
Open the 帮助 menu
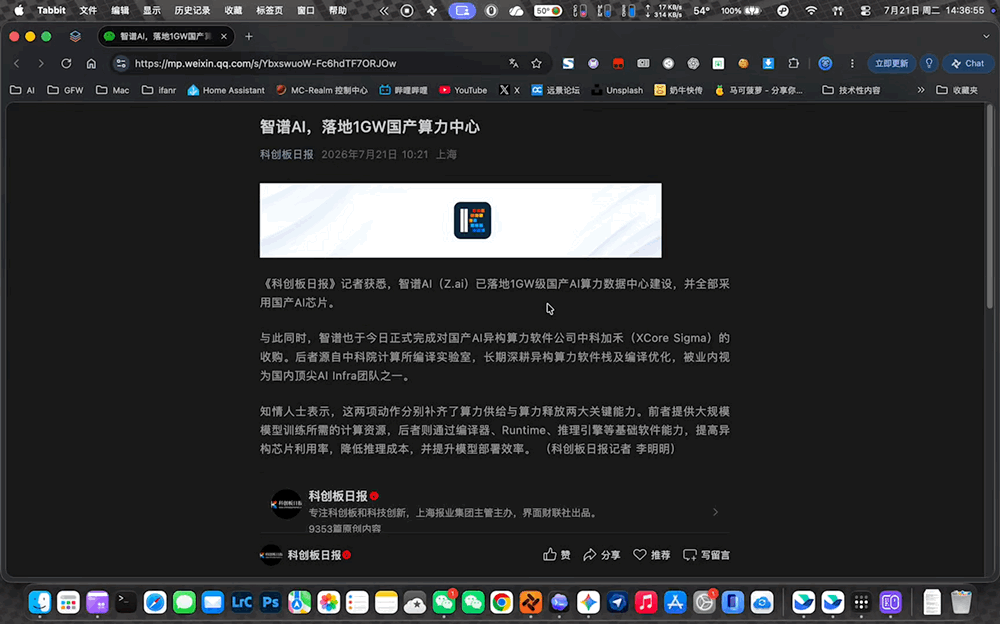point(337,10)
